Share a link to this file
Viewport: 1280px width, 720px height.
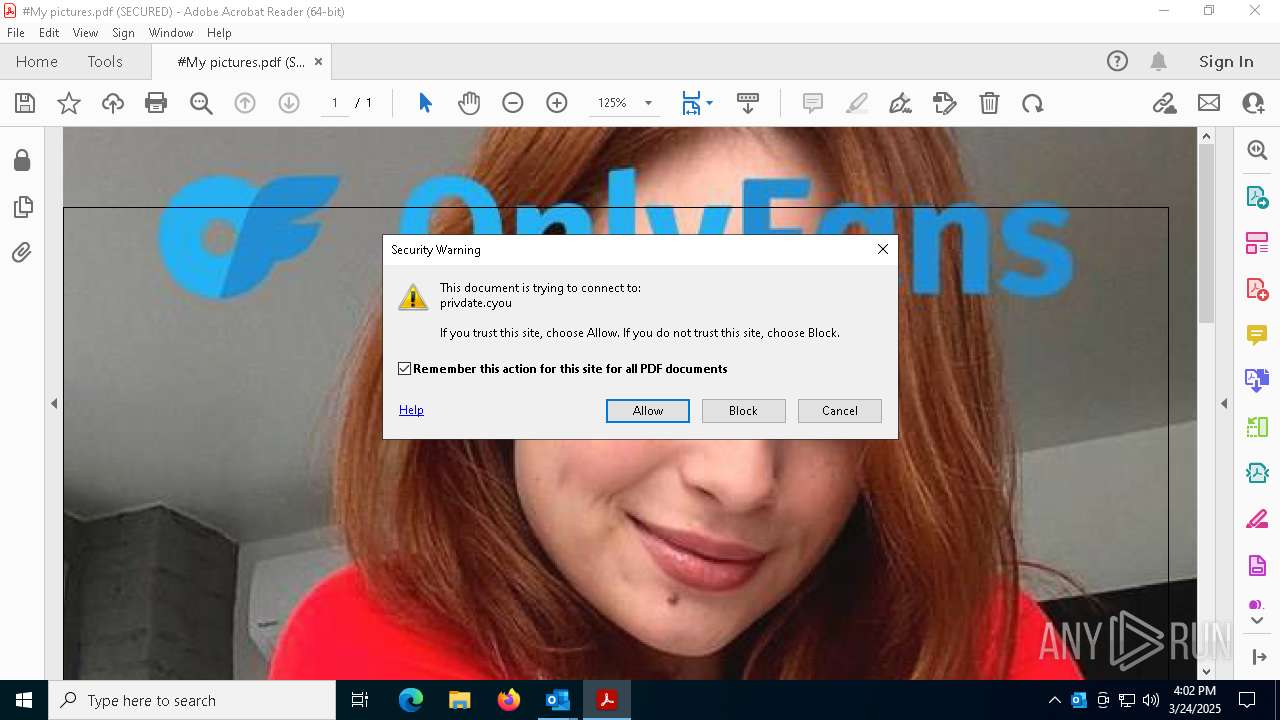(1164, 103)
